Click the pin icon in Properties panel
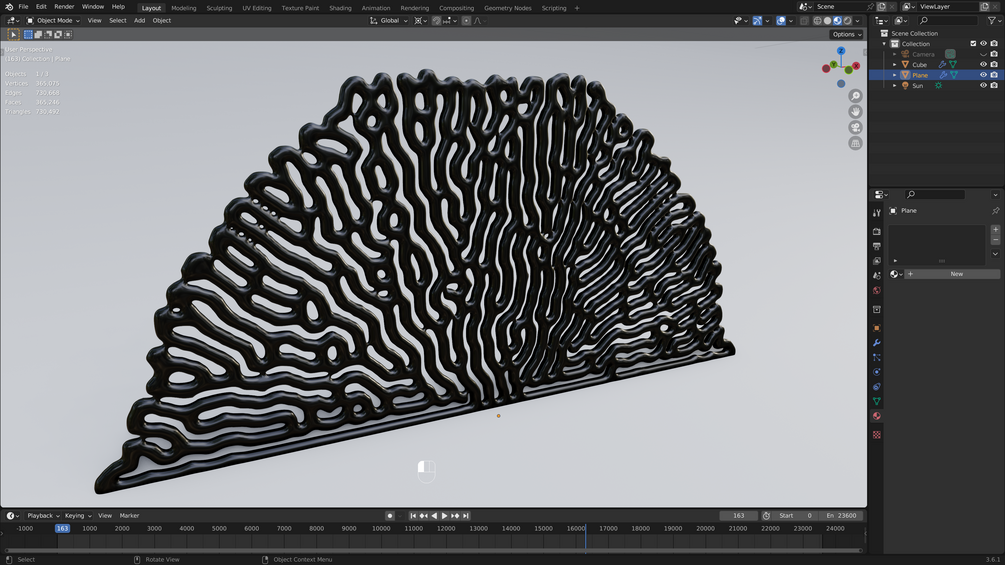Screen dimensions: 1005x565 pos(995,211)
